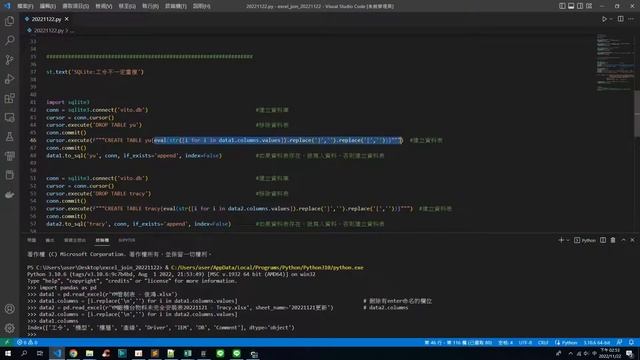Create a new terminal with plus icon
640x360 pixels.
coord(561,240)
